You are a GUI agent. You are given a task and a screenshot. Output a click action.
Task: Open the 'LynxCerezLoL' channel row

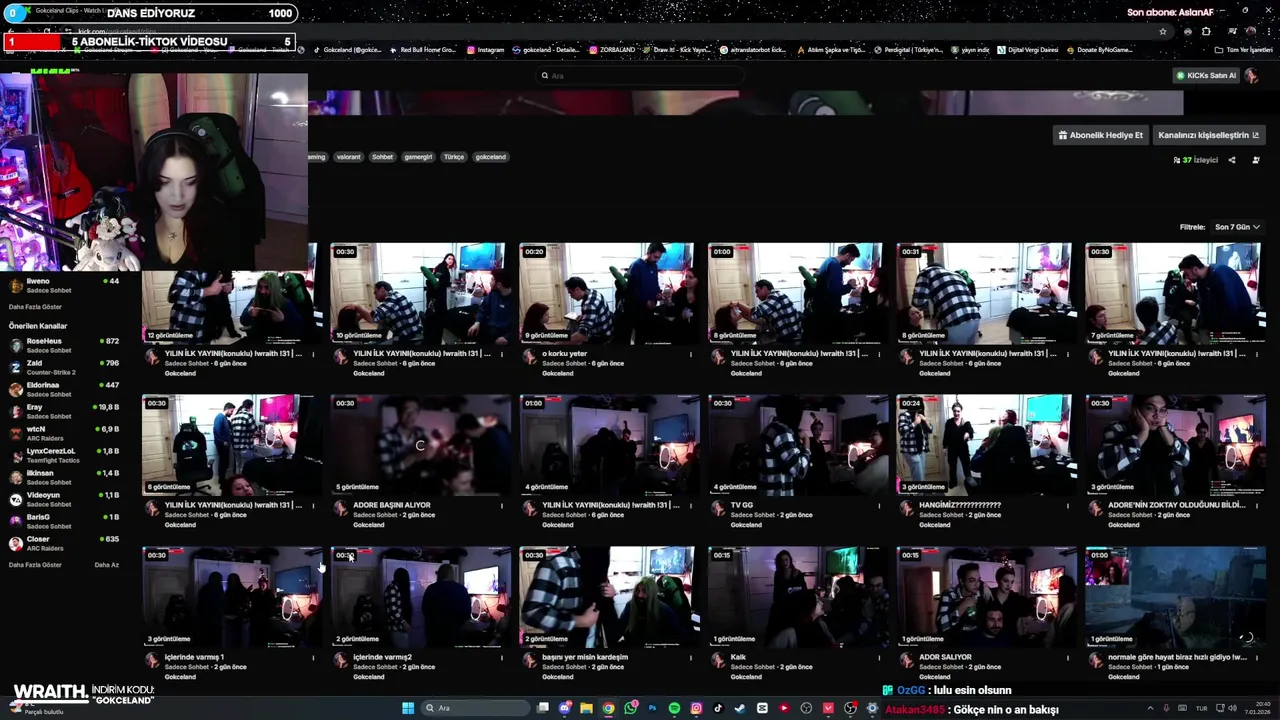pos(64,455)
